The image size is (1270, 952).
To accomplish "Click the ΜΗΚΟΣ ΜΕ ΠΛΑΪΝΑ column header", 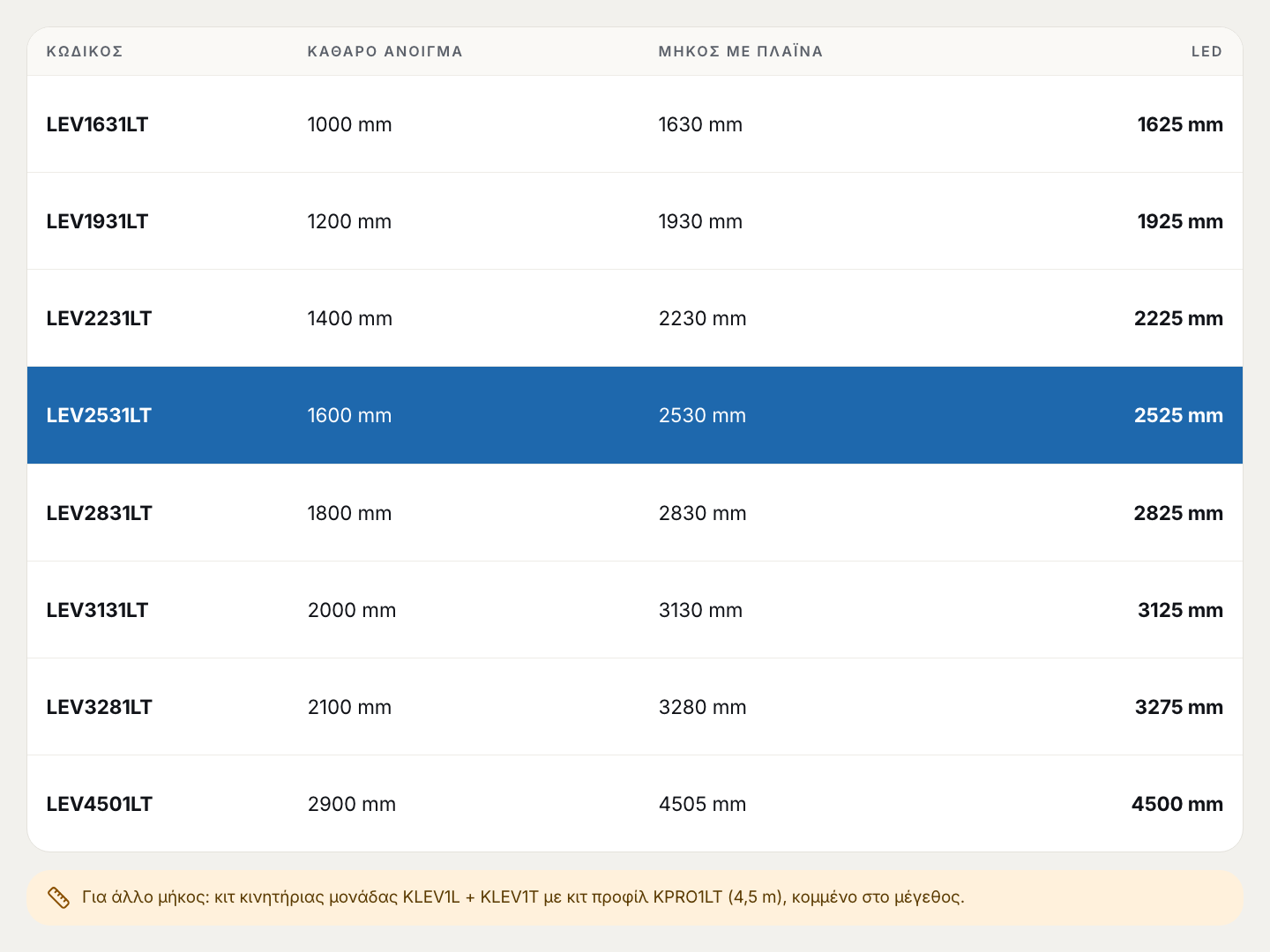I will (741, 51).
